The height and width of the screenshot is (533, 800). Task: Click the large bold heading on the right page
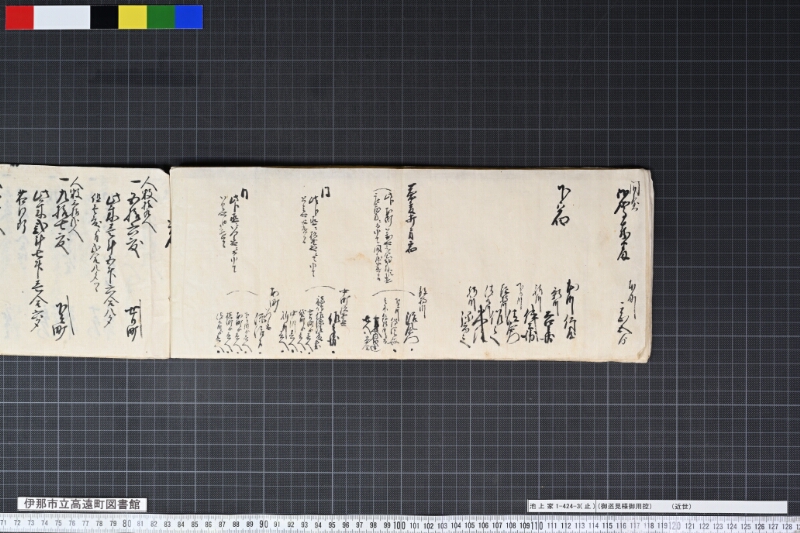(560, 205)
